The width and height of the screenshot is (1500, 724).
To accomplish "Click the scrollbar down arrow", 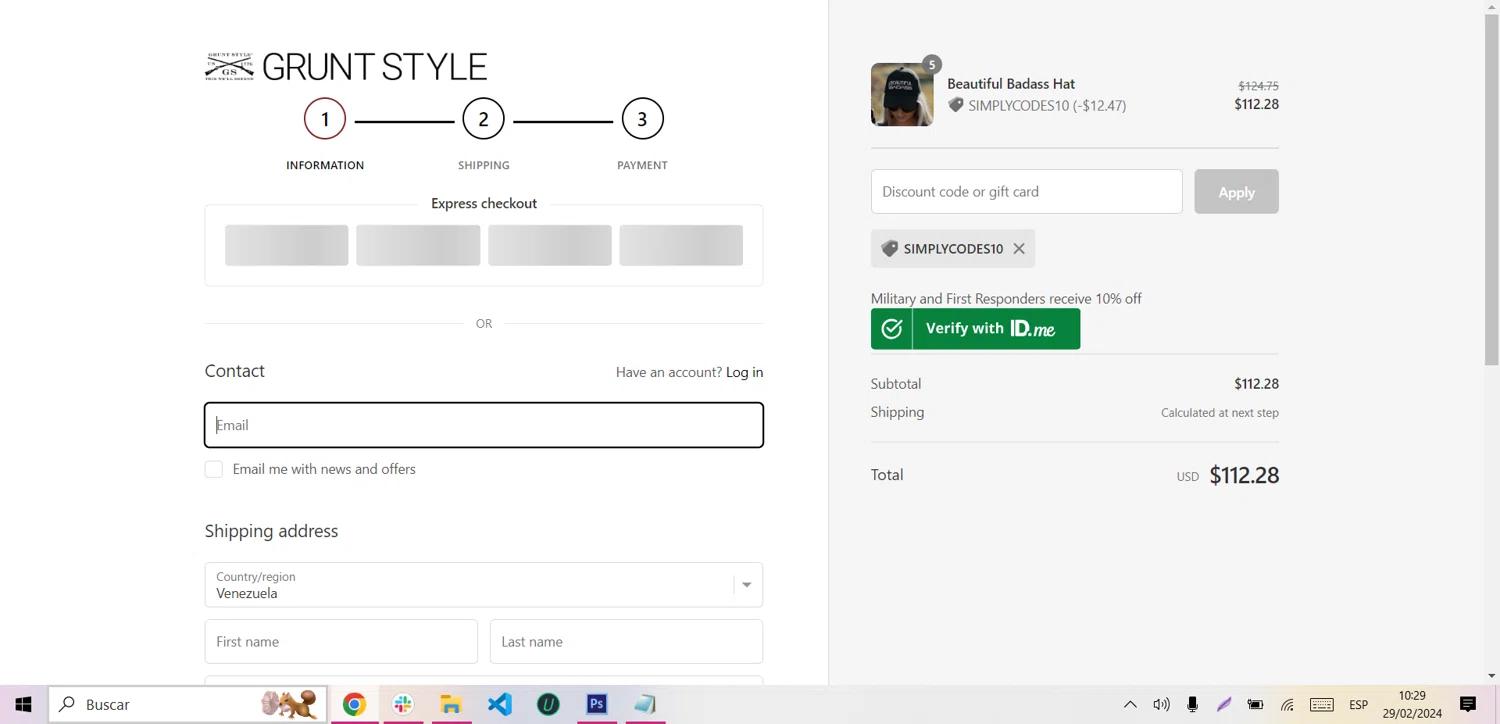I will coord(1492,676).
